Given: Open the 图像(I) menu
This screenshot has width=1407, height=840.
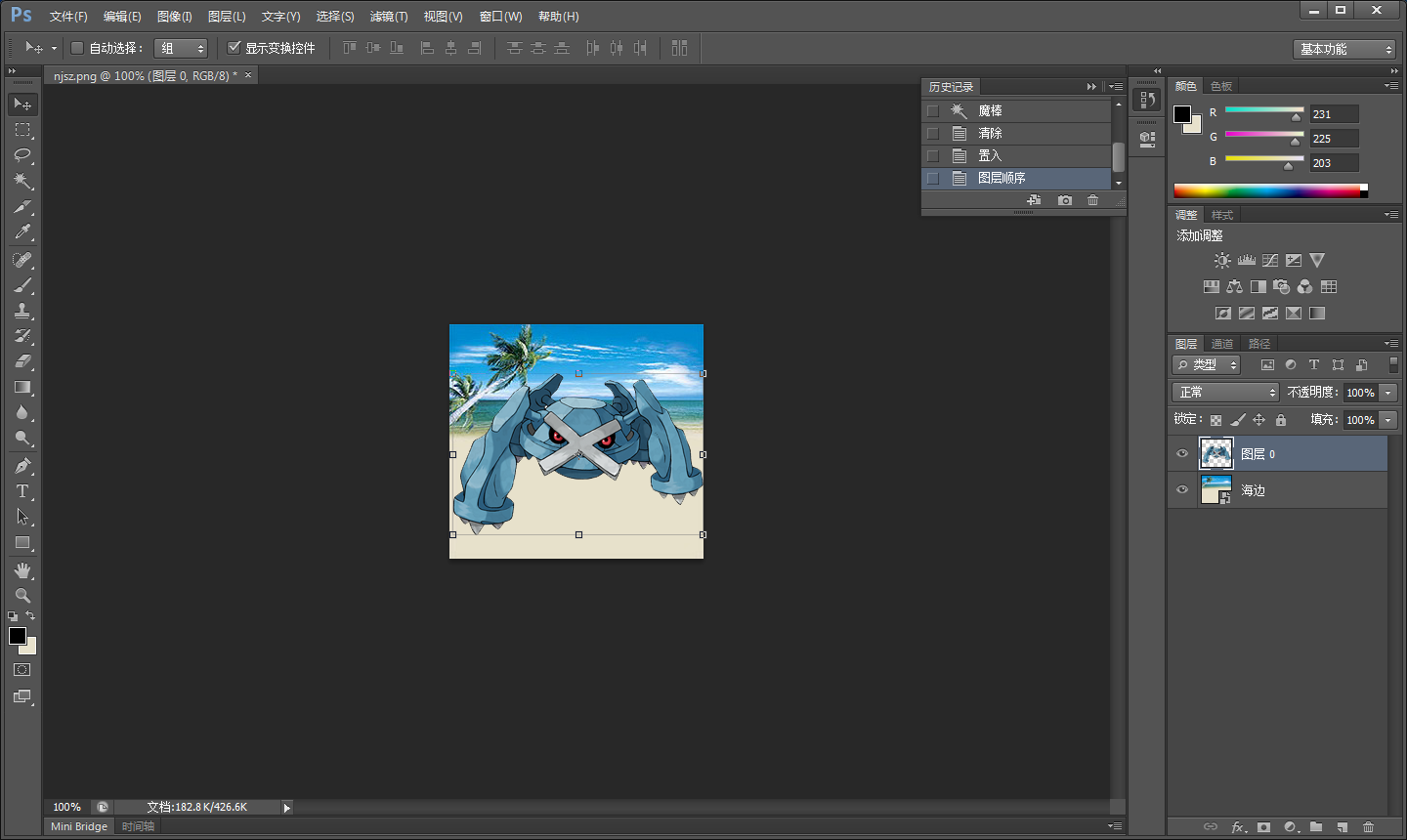Looking at the screenshot, I should click(175, 17).
